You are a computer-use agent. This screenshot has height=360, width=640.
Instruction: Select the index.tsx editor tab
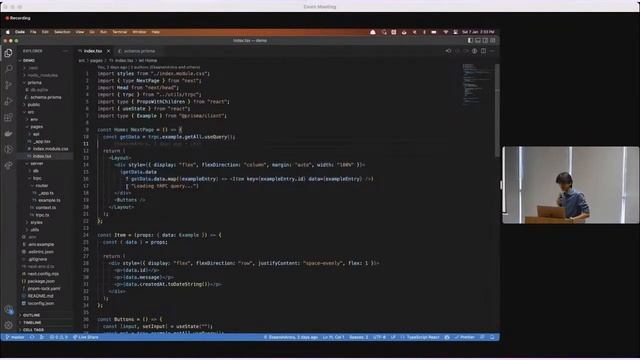click(93, 51)
